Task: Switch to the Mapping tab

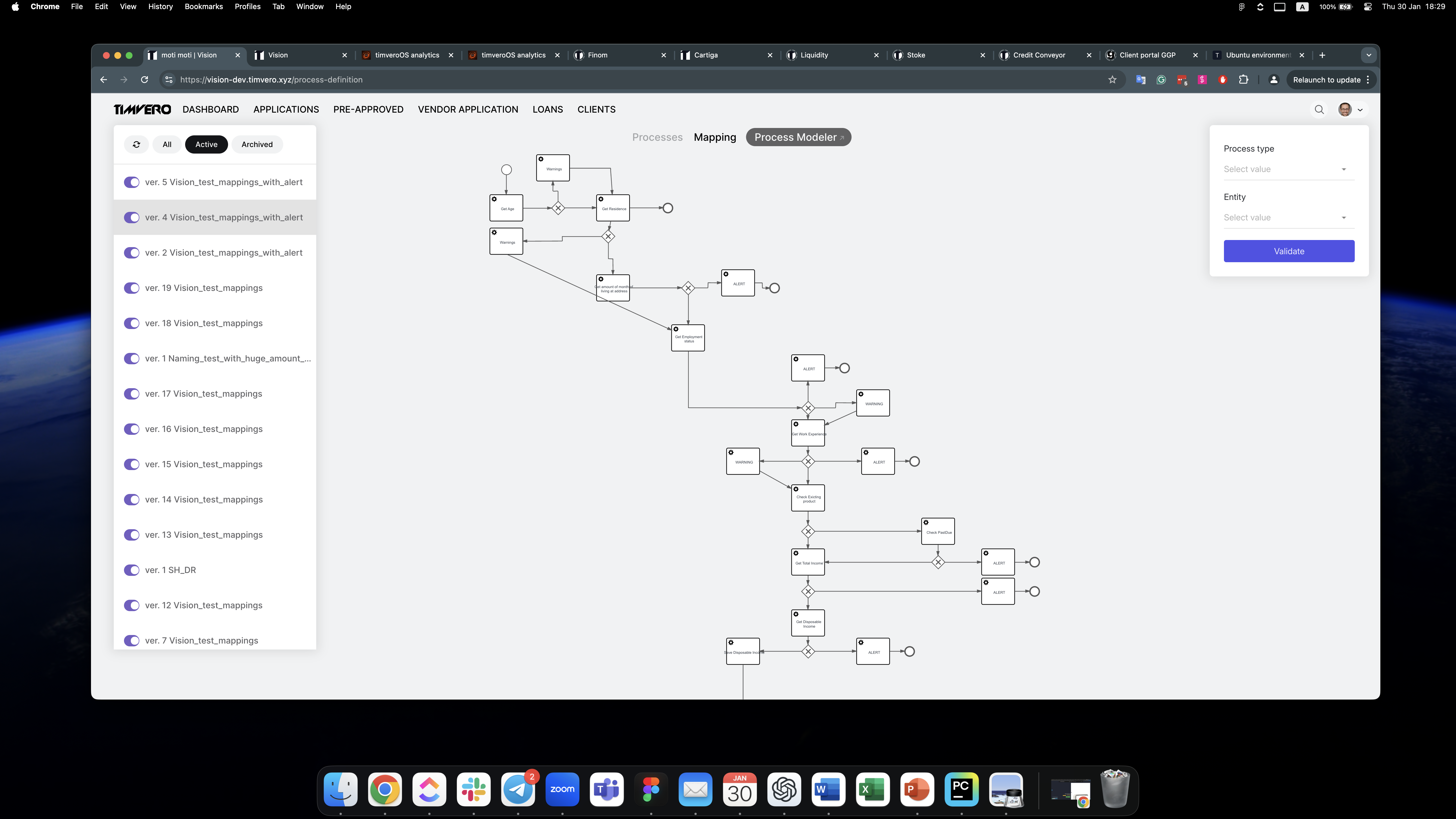Action: pos(714,137)
